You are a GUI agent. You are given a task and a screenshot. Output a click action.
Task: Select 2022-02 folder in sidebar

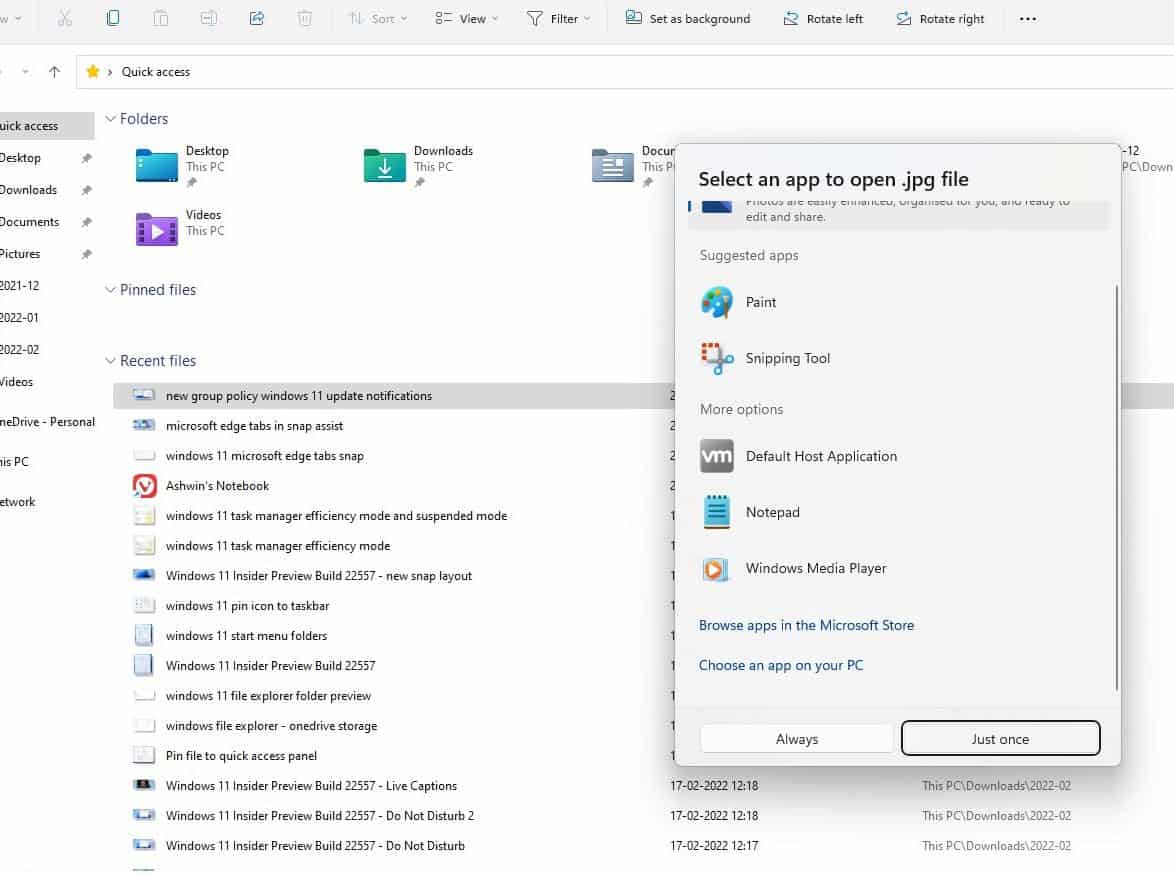point(19,350)
